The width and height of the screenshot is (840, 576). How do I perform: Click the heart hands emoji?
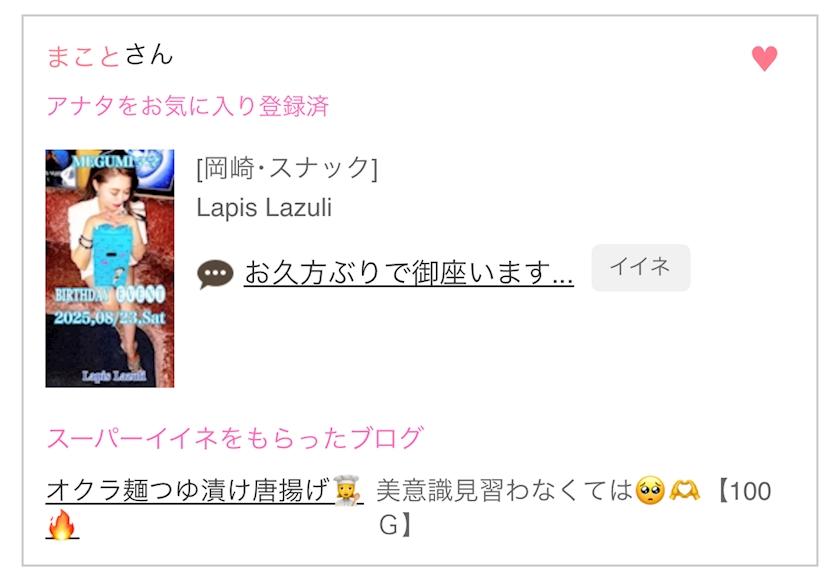pos(684,490)
